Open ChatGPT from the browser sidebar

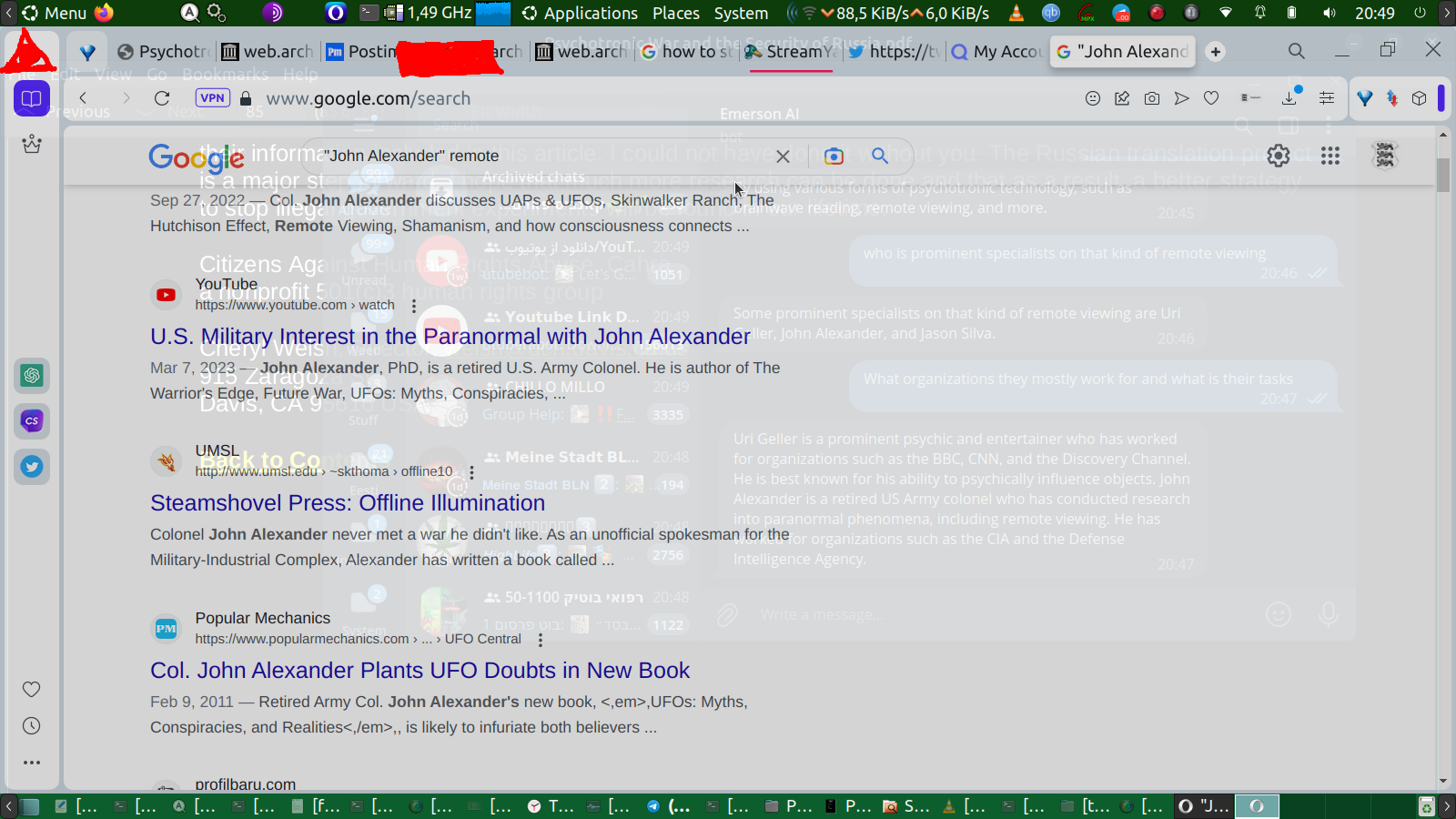[32, 375]
